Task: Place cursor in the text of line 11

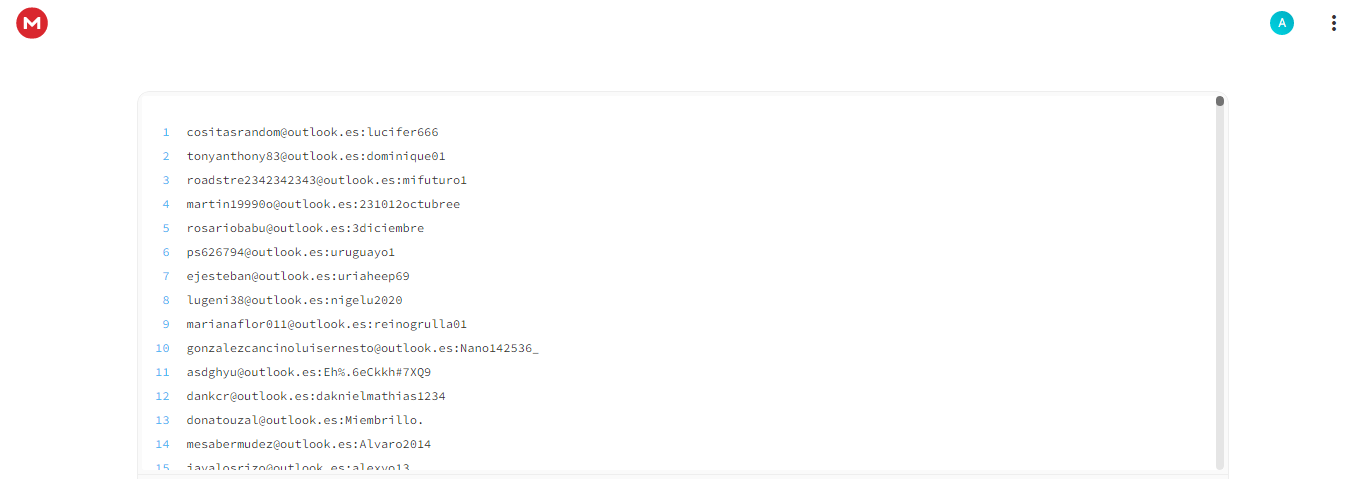Action: (309, 372)
